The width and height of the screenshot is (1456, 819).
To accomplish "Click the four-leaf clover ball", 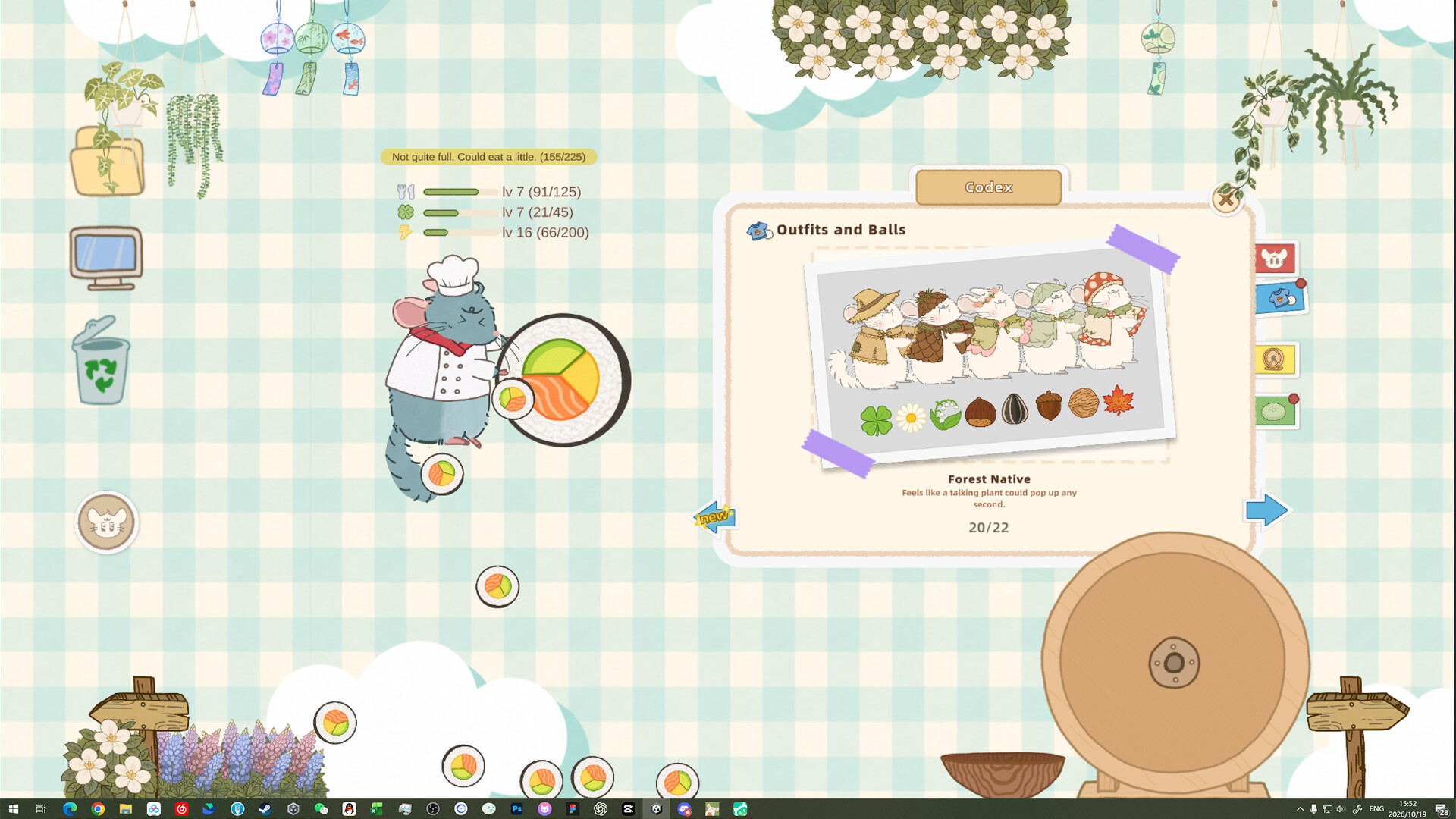I will [876, 419].
